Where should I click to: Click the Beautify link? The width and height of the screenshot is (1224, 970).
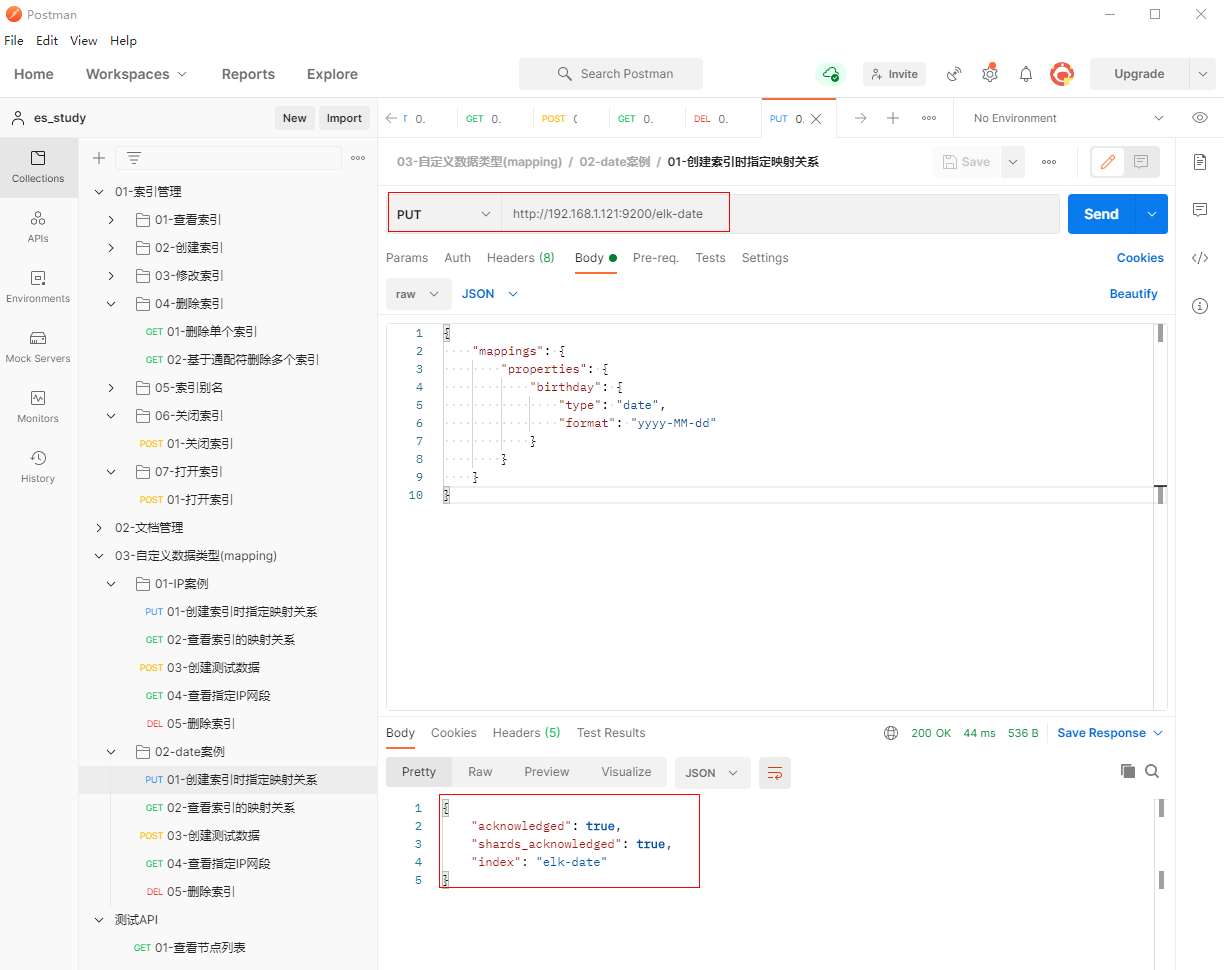pyautogui.click(x=1133, y=294)
